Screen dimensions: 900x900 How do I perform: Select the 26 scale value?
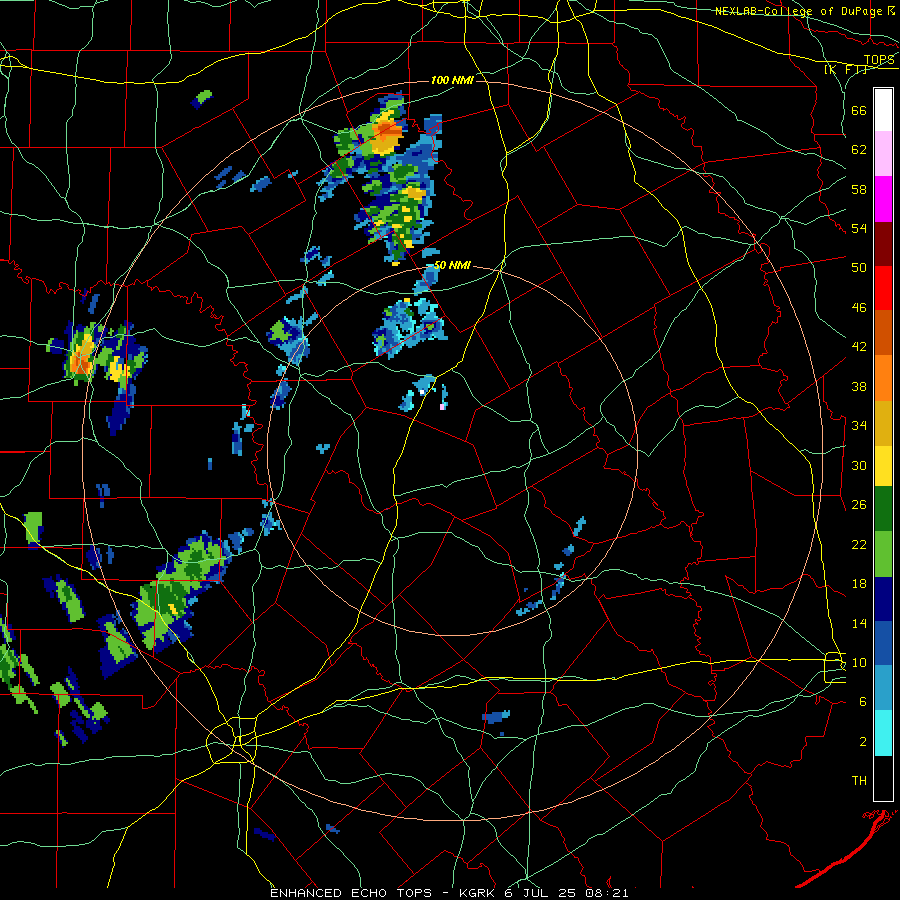859,505
